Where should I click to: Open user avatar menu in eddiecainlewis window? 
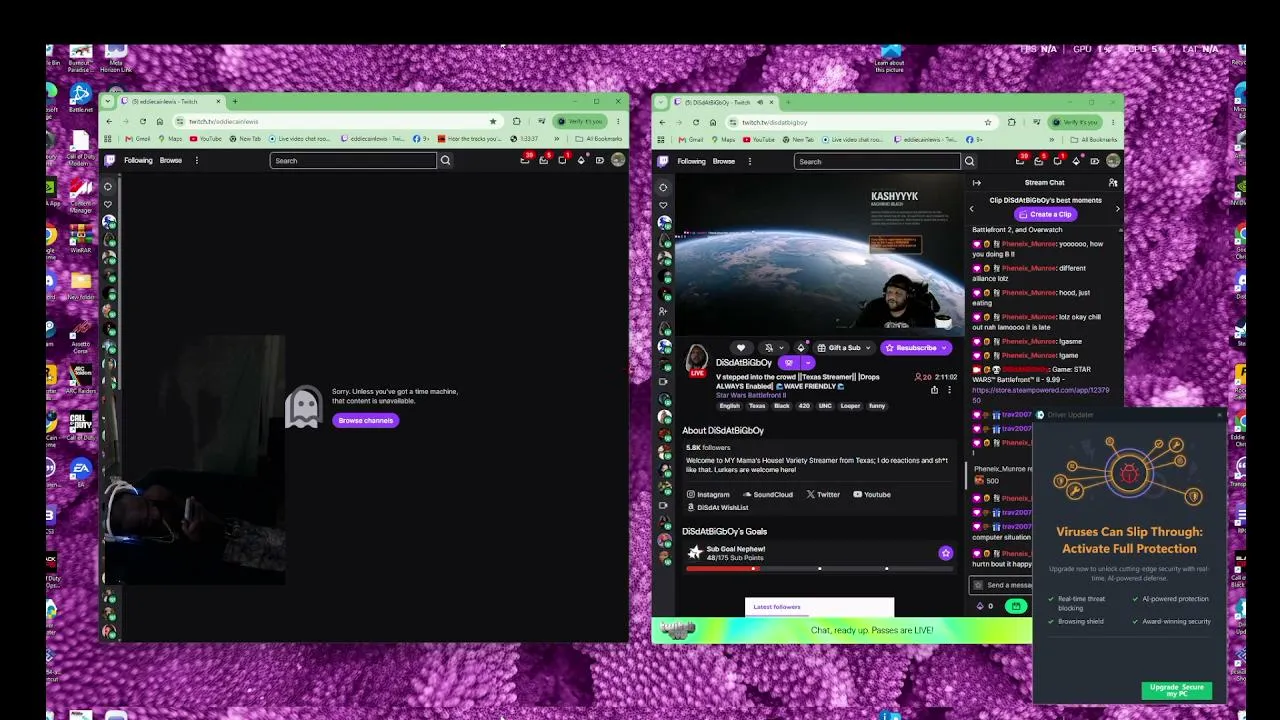(x=618, y=160)
